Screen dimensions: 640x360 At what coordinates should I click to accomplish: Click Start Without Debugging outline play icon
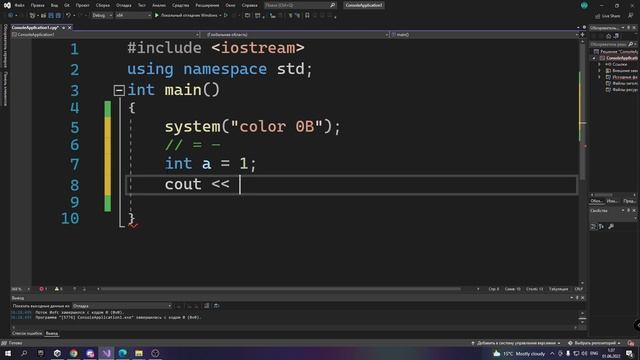tap(226, 16)
